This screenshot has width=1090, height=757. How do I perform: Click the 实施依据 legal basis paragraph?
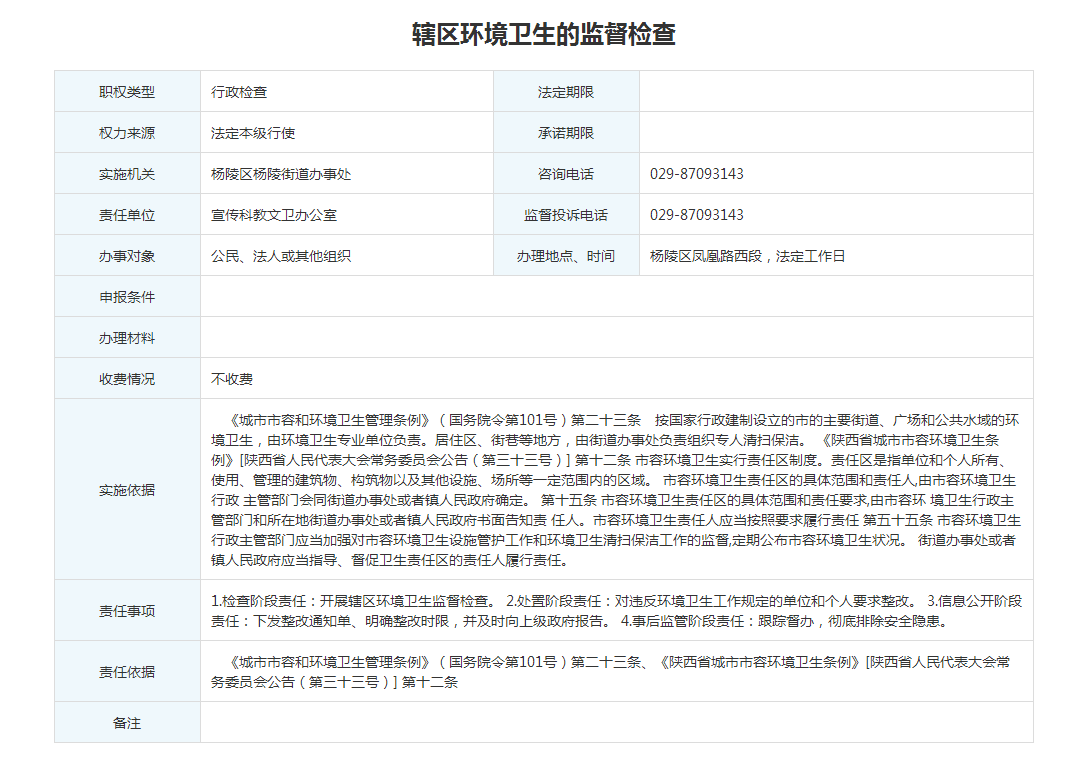pyautogui.click(x=616, y=489)
